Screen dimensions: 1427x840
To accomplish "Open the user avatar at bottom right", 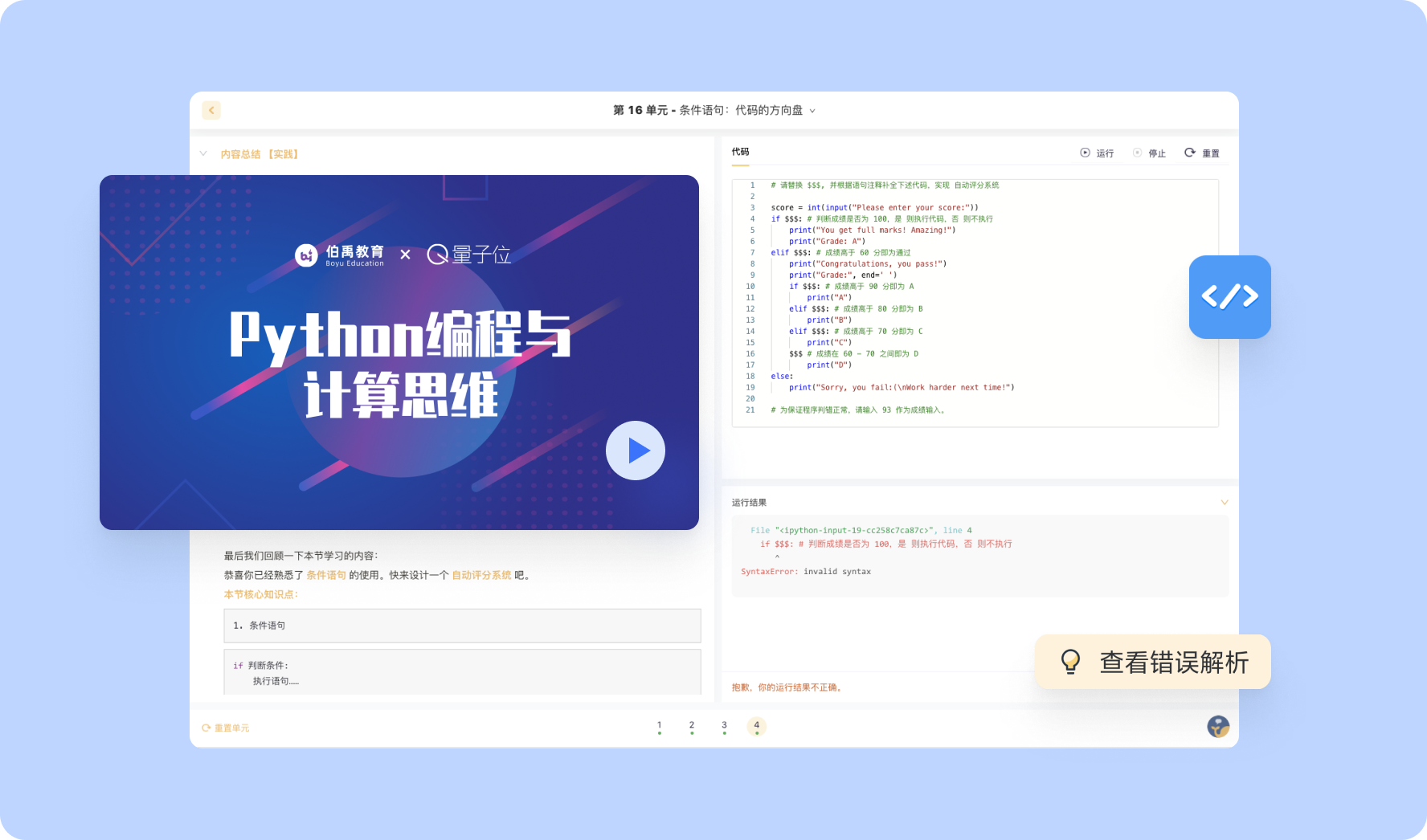I will [1218, 727].
